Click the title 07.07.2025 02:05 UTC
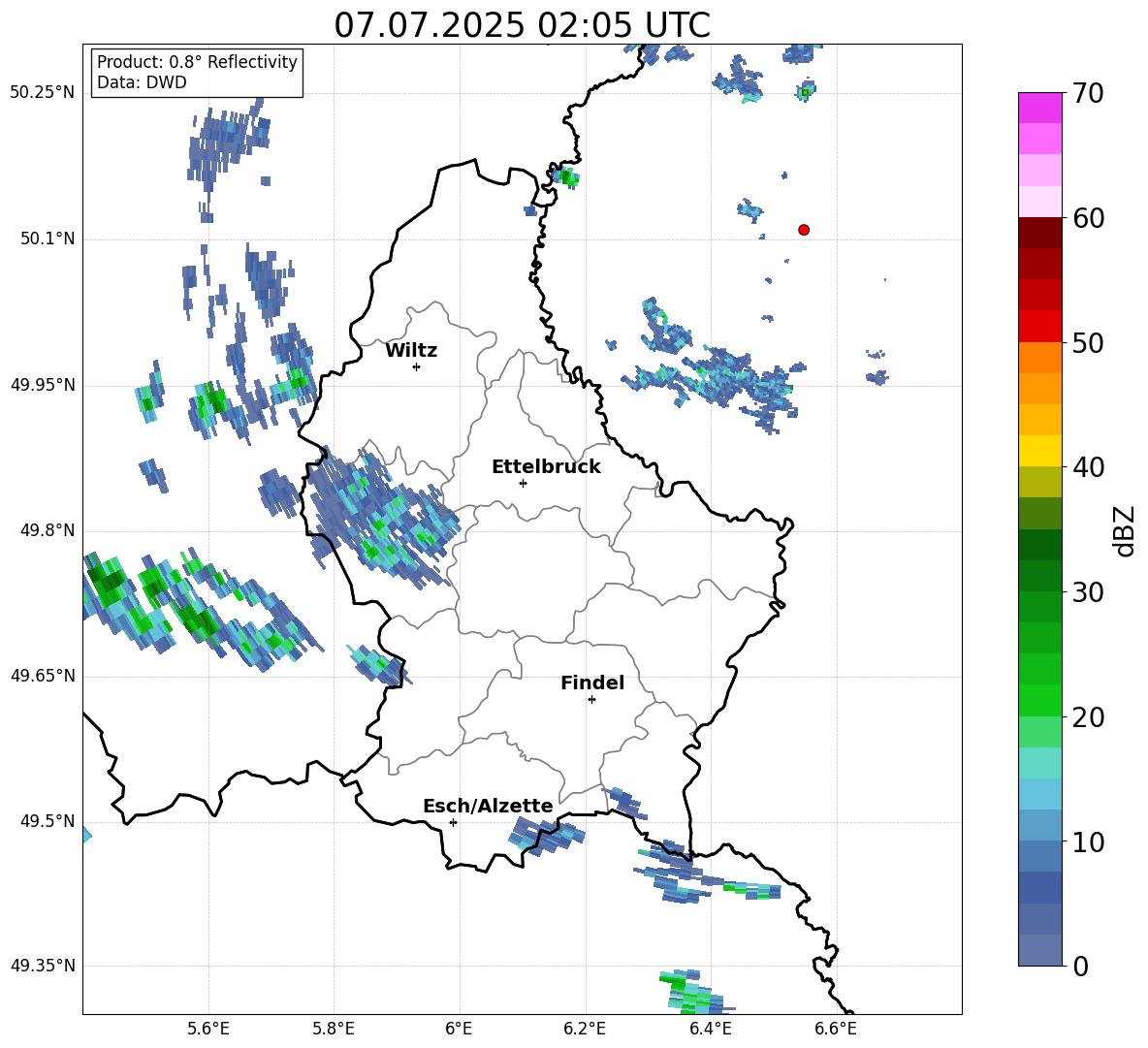Viewport: 1148px width, 1048px height. tap(522, 25)
